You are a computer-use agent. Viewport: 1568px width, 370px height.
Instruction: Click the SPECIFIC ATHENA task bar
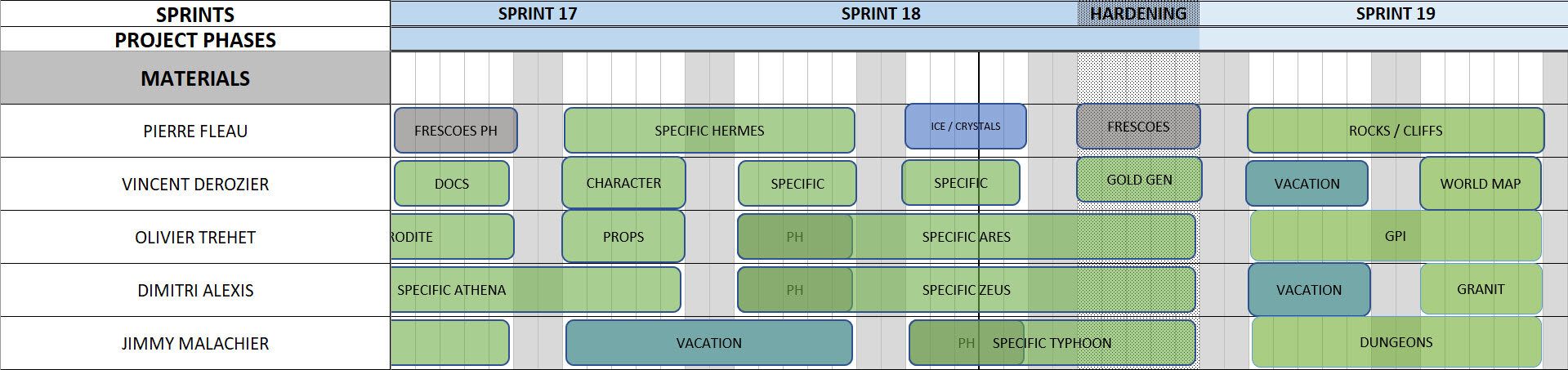[536, 290]
